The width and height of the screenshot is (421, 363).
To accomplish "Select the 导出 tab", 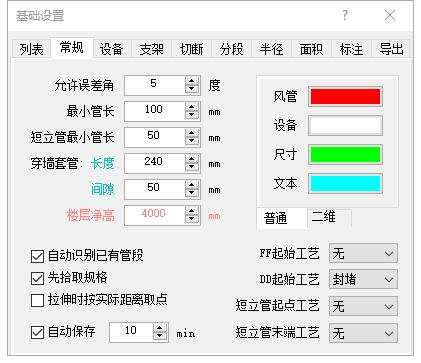I will [391, 49].
